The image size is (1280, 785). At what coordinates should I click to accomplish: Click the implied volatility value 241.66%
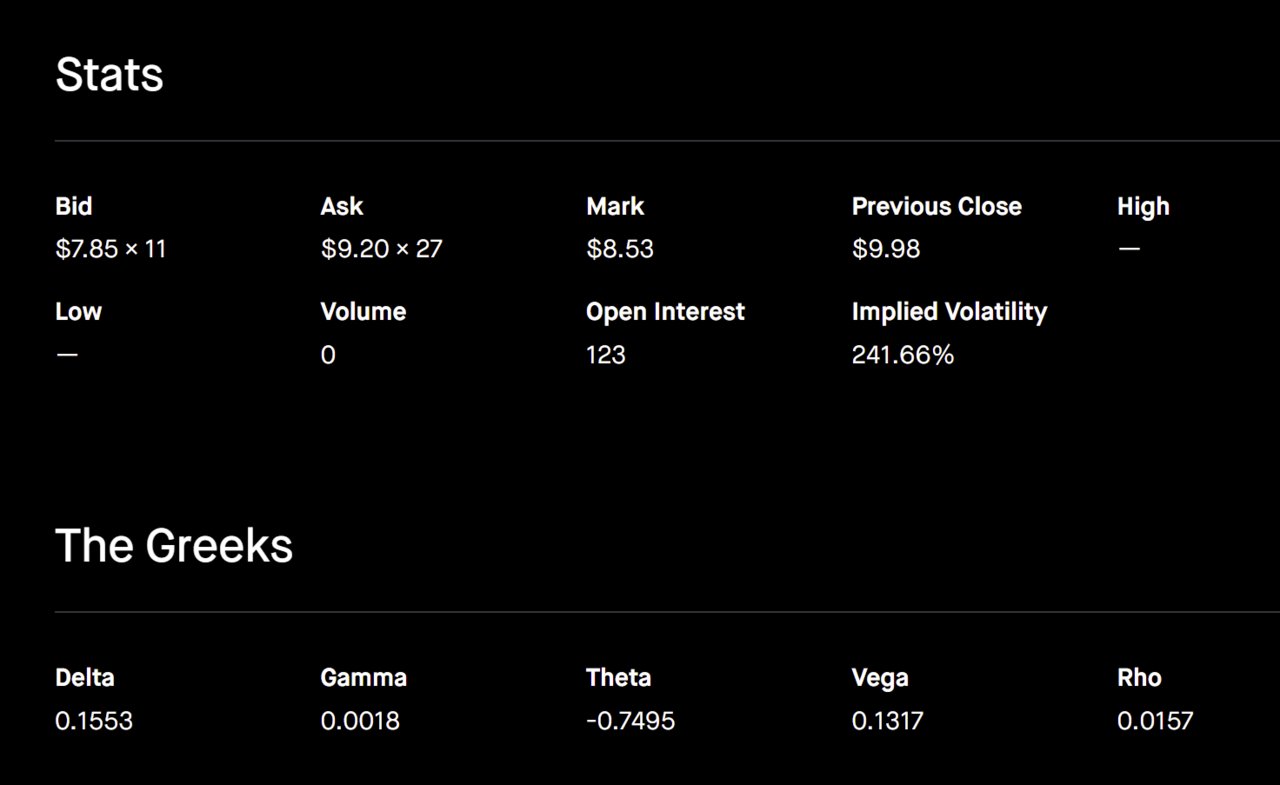coord(903,355)
